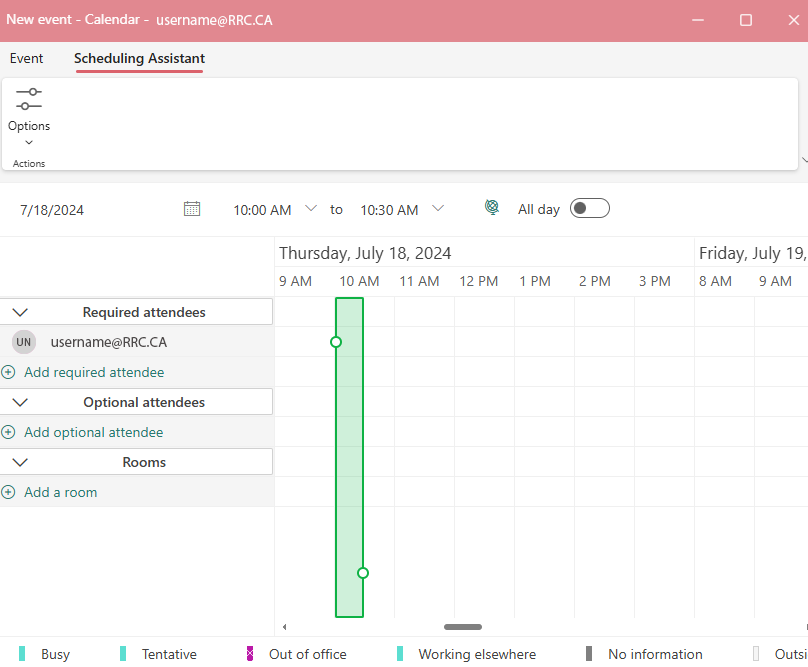Click plus icon for required attendee

(9, 372)
